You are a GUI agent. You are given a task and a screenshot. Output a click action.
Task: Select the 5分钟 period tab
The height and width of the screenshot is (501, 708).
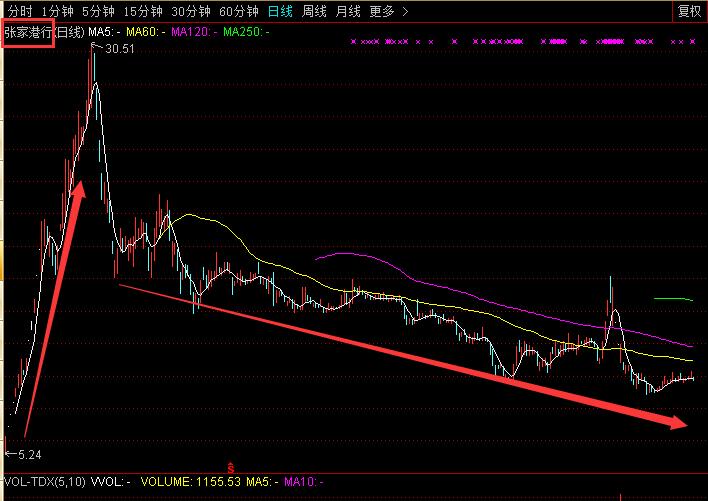pos(98,12)
